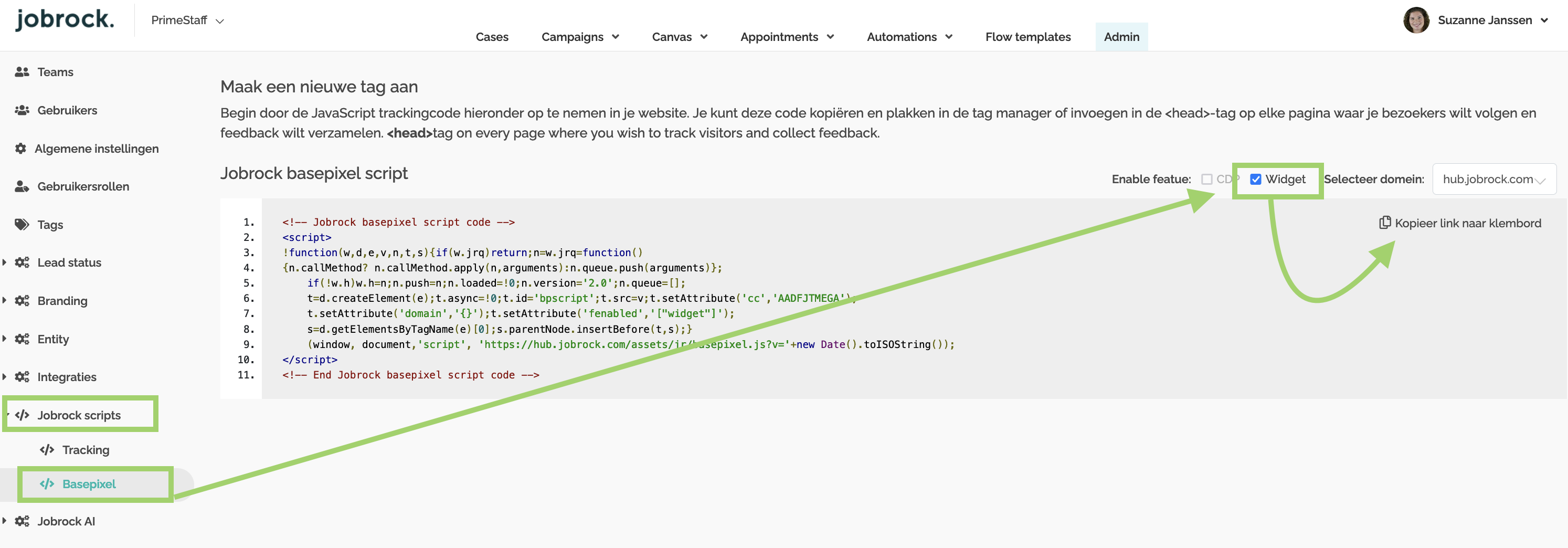This screenshot has height=548, width=1568.
Task: Click the opening <script> tag on line 2
Action: point(307,237)
